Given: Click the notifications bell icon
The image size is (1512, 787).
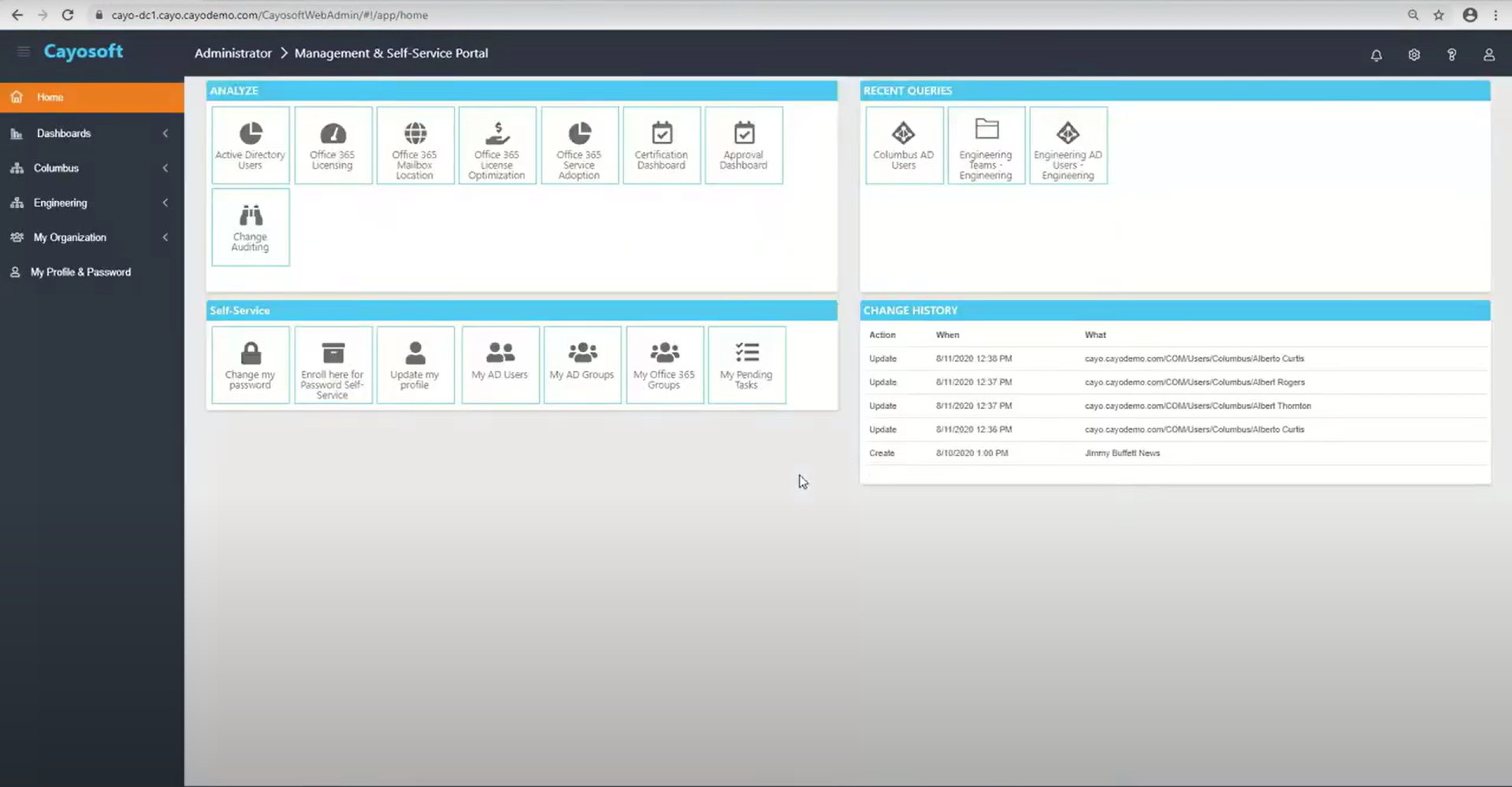Looking at the screenshot, I should click(x=1376, y=55).
